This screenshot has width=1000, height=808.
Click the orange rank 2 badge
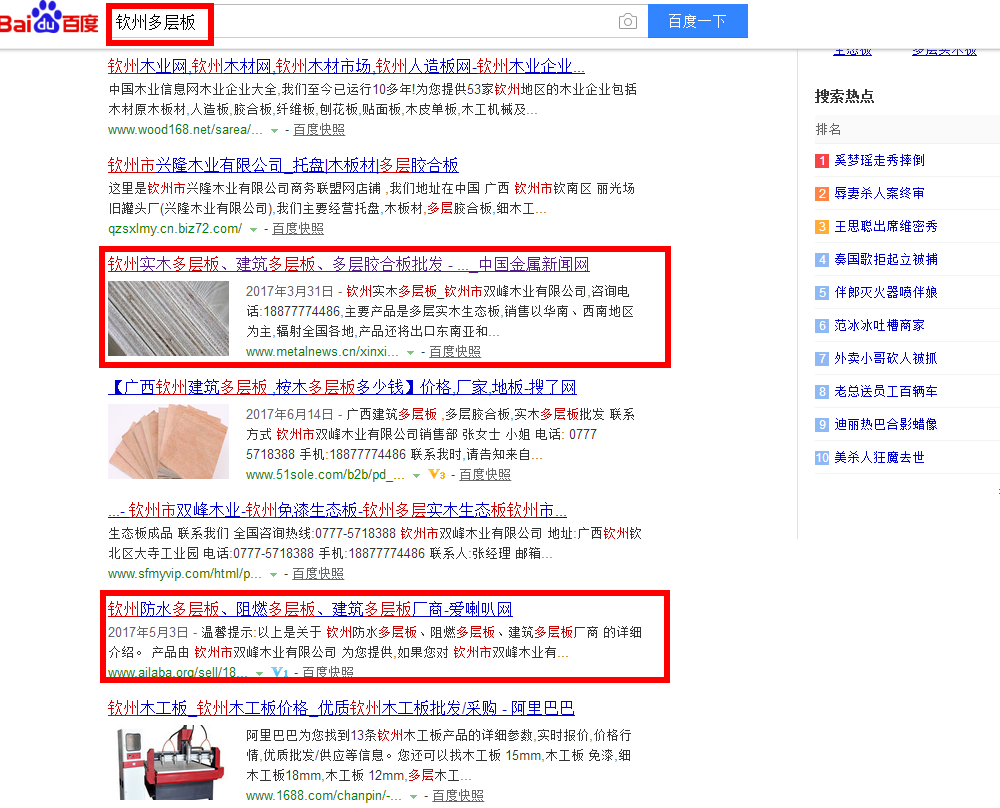[x=822, y=194]
